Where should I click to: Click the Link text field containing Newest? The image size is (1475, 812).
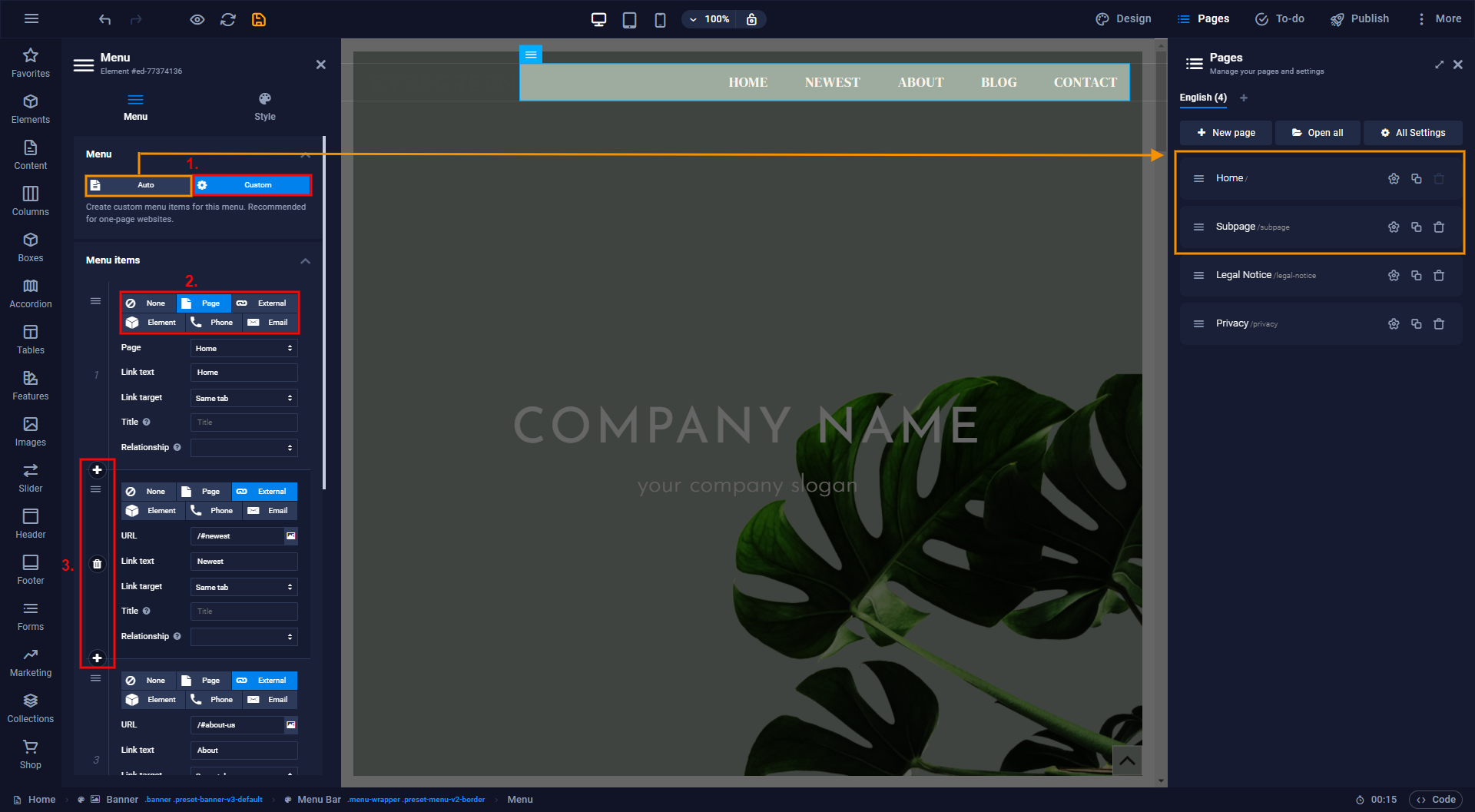point(244,562)
